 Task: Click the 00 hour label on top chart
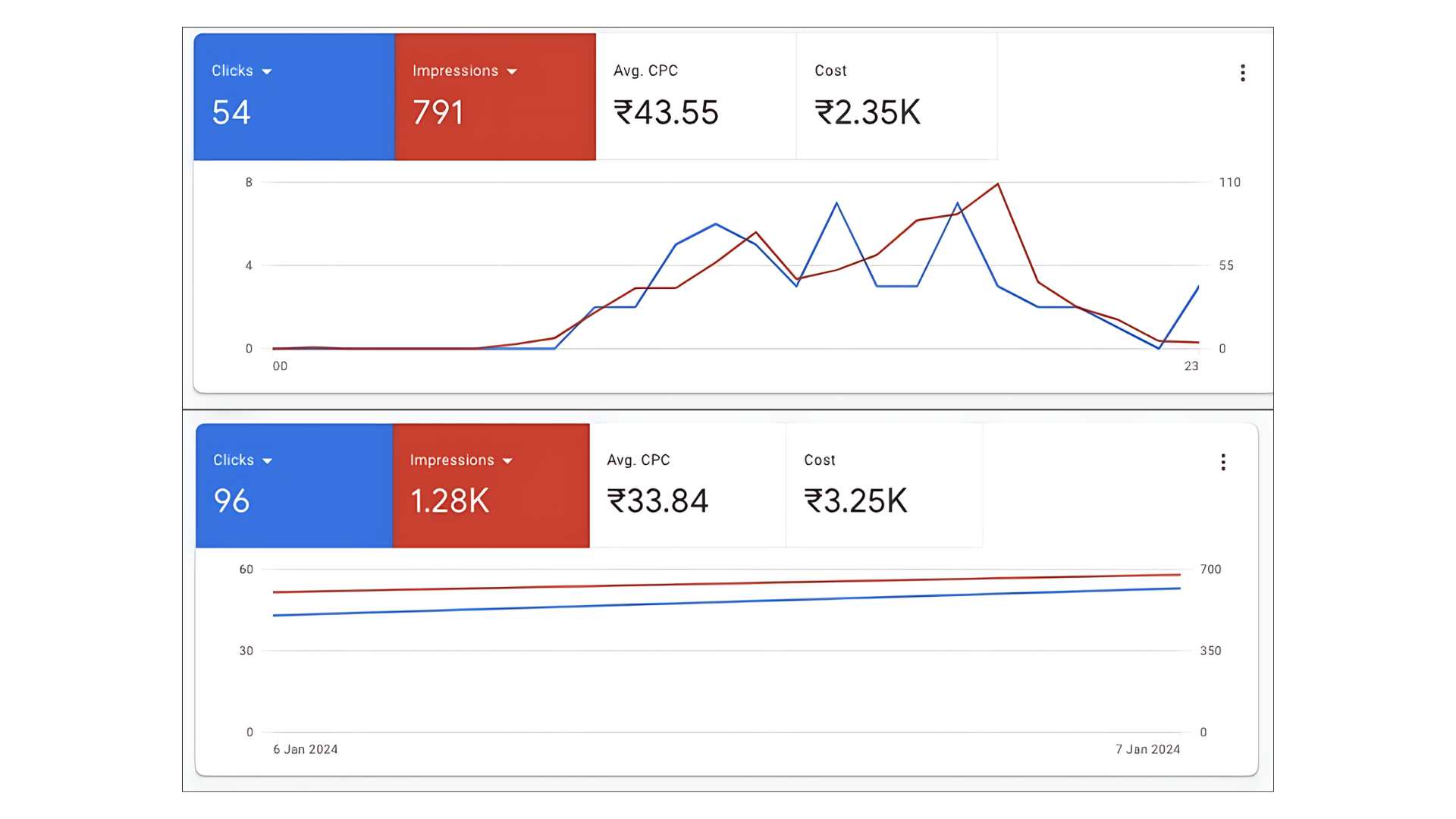click(280, 366)
